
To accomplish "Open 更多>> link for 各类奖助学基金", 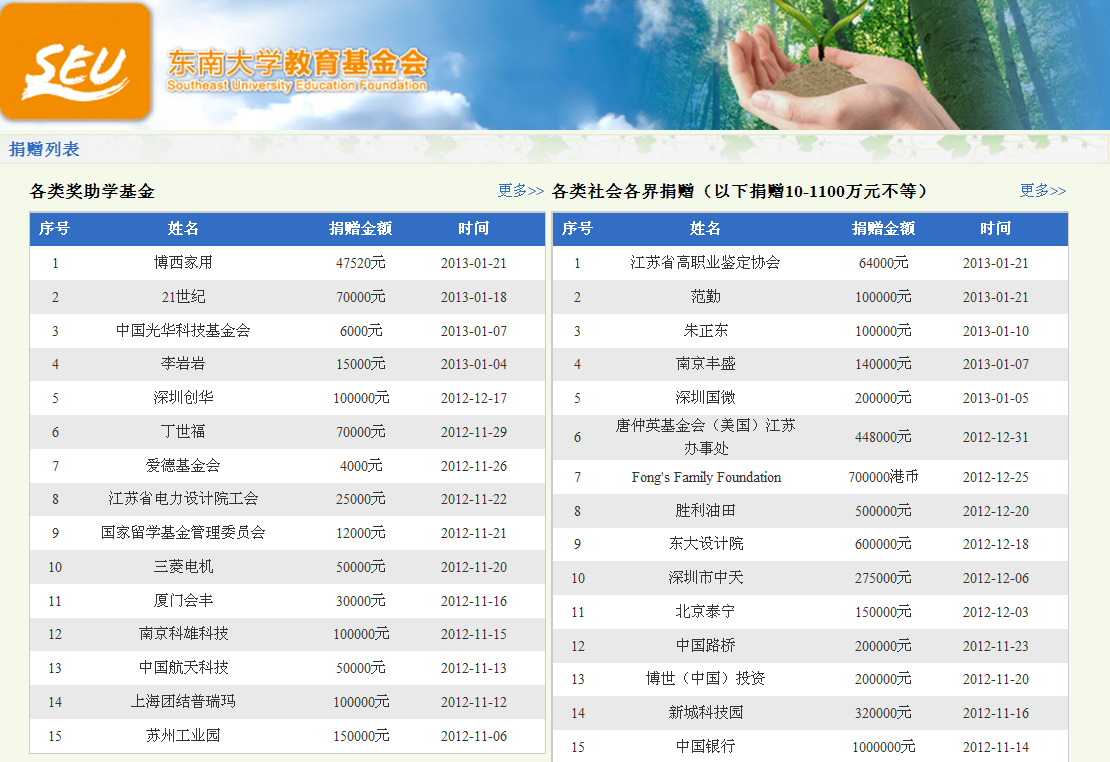I will [x=520, y=190].
